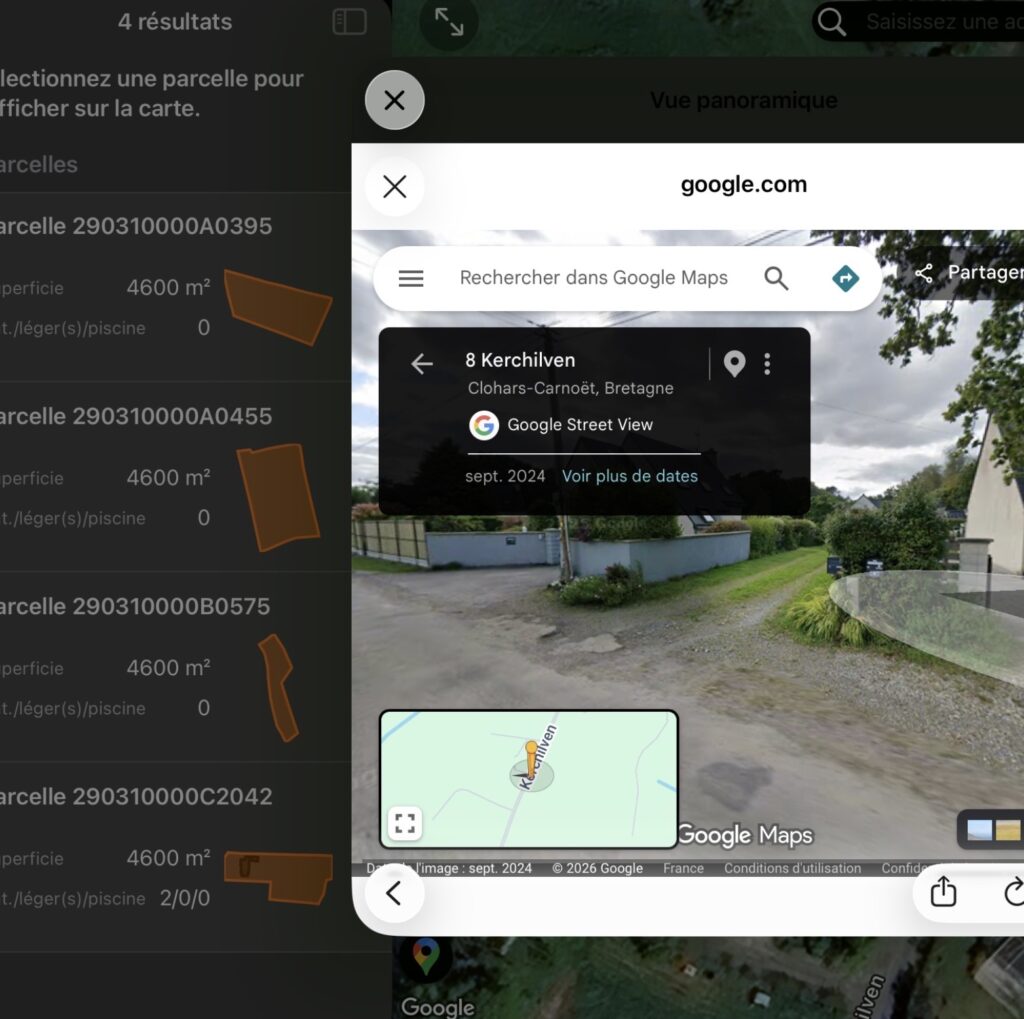Click the orange shape of parcel A0455
The width and height of the screenshot is (1024, 1019).
point(278,498)
